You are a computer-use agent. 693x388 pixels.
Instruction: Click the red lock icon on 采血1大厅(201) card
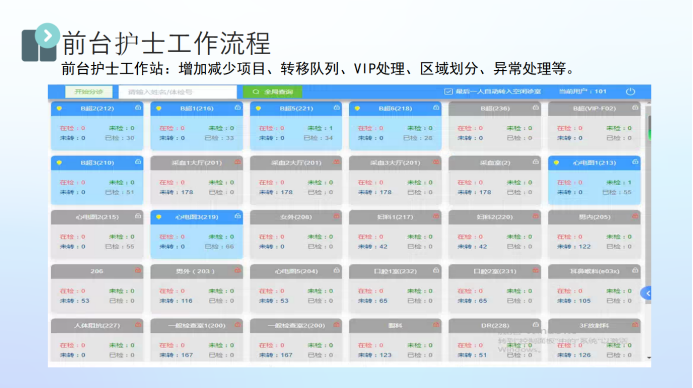[237, 162]
